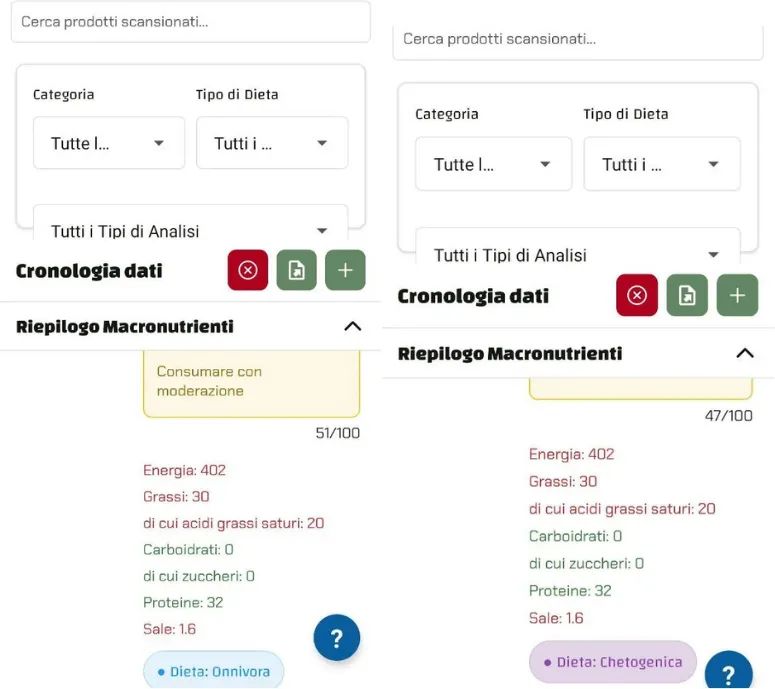The width and height of the screenshot is (775, 689).
Task: Click red clear-history icon in left panel
Action: click(248, 270)
